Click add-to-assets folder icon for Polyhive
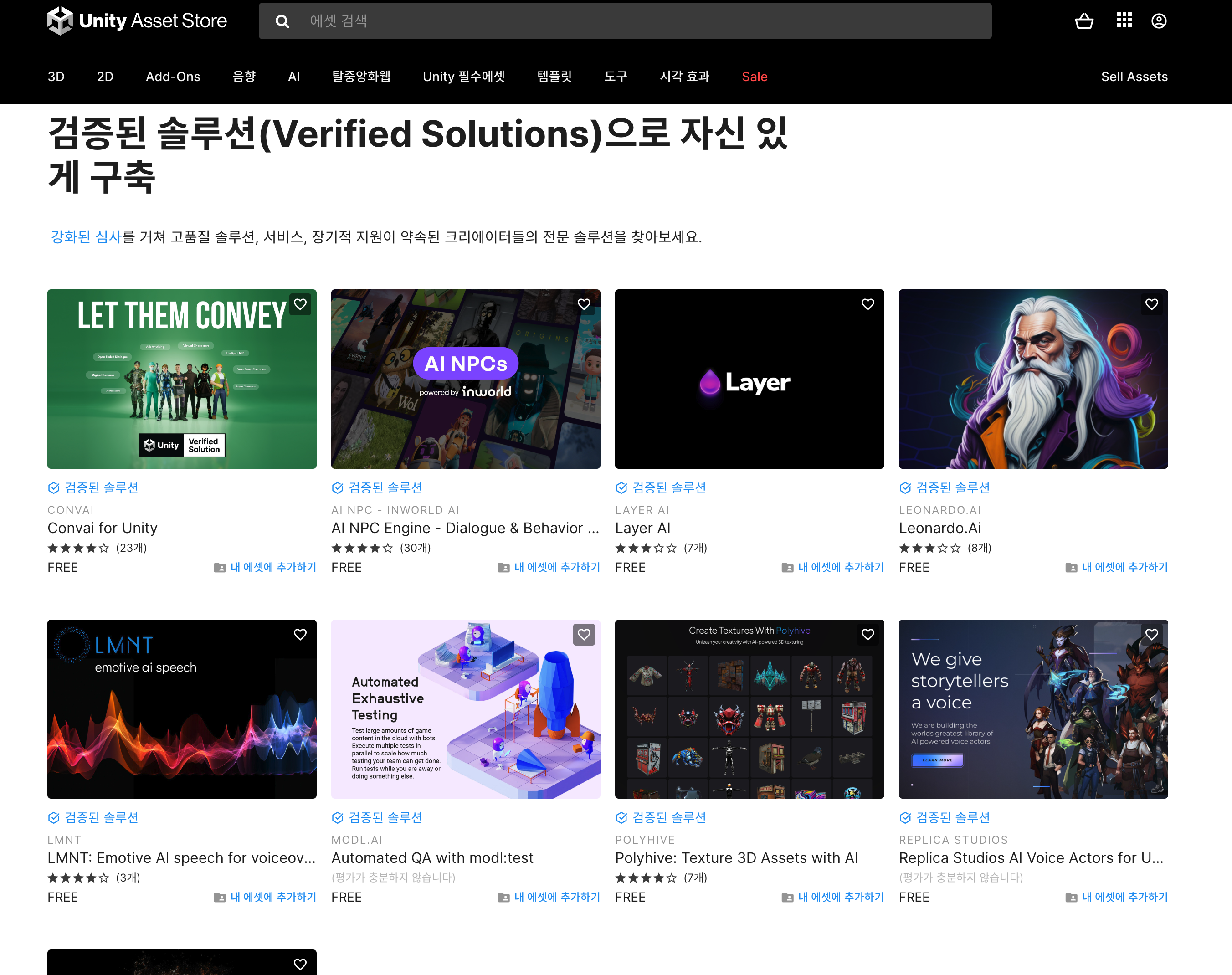Image resolution: width=1232 pixels, height=975 pixels. [787, 898]
